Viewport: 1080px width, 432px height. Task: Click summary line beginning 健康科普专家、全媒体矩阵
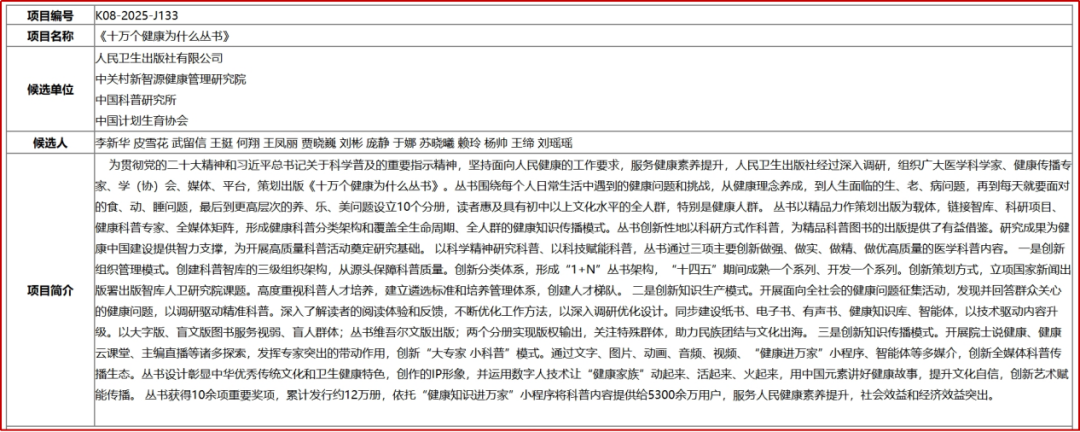pyautogui.click(x=584, y=227)
